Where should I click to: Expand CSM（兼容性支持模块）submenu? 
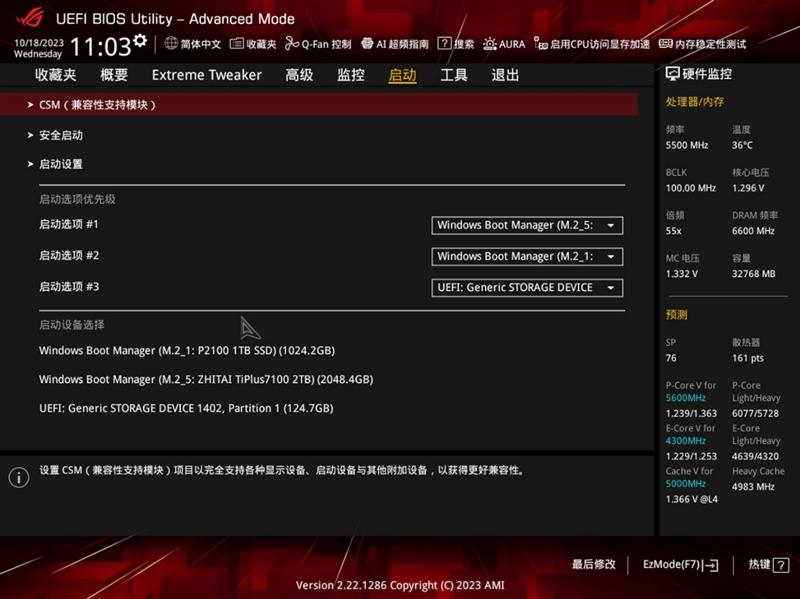point(319,105)
